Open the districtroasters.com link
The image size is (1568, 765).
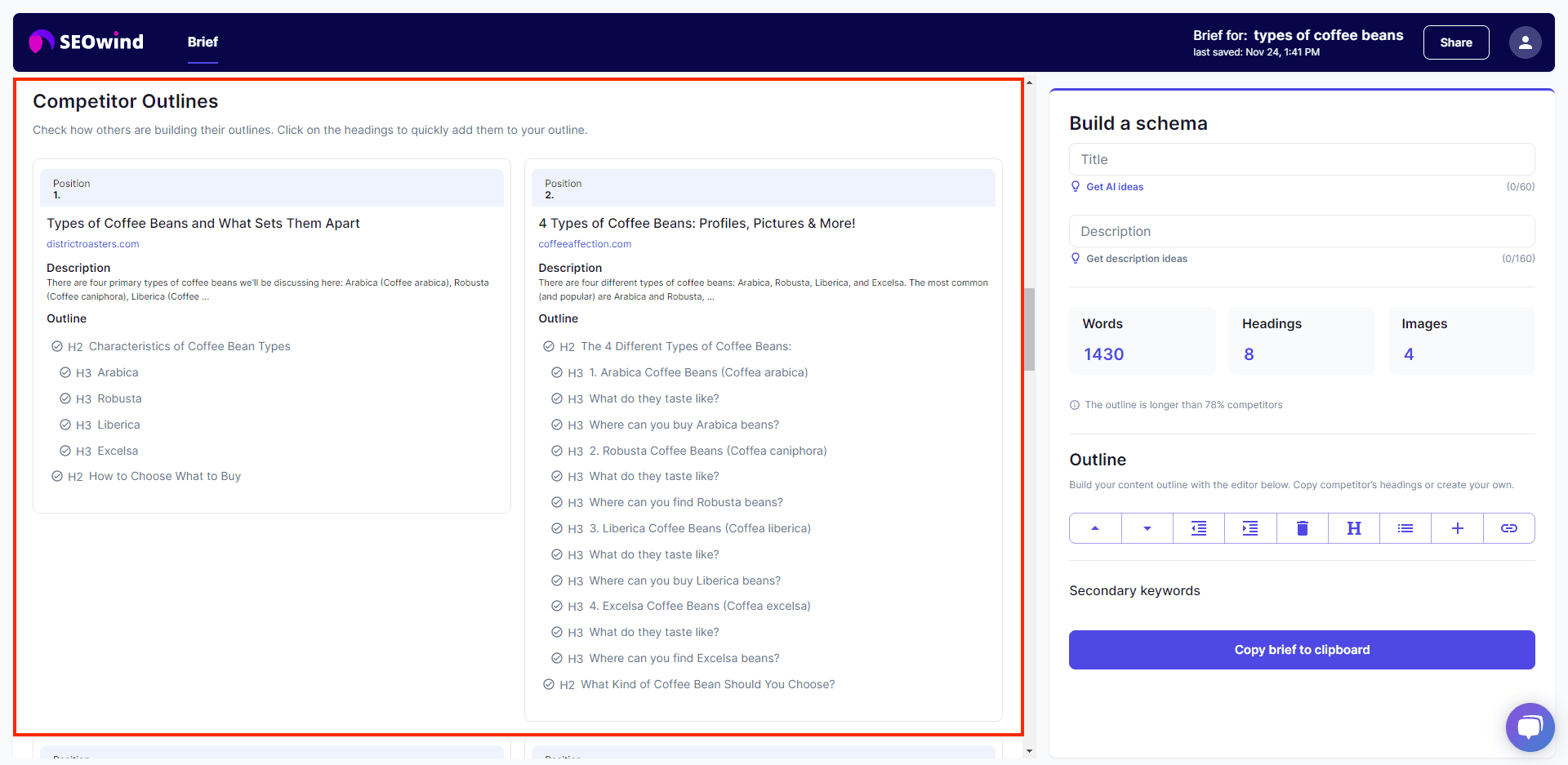click(92, 243)
